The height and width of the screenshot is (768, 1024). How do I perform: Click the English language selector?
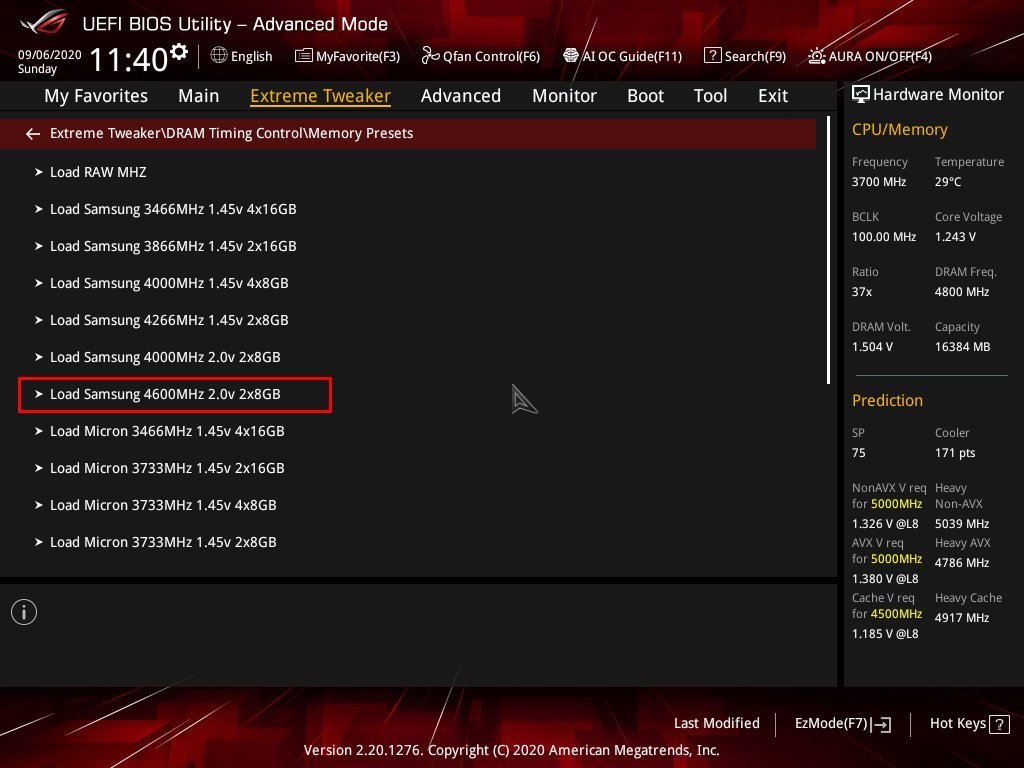click(251, 56)
